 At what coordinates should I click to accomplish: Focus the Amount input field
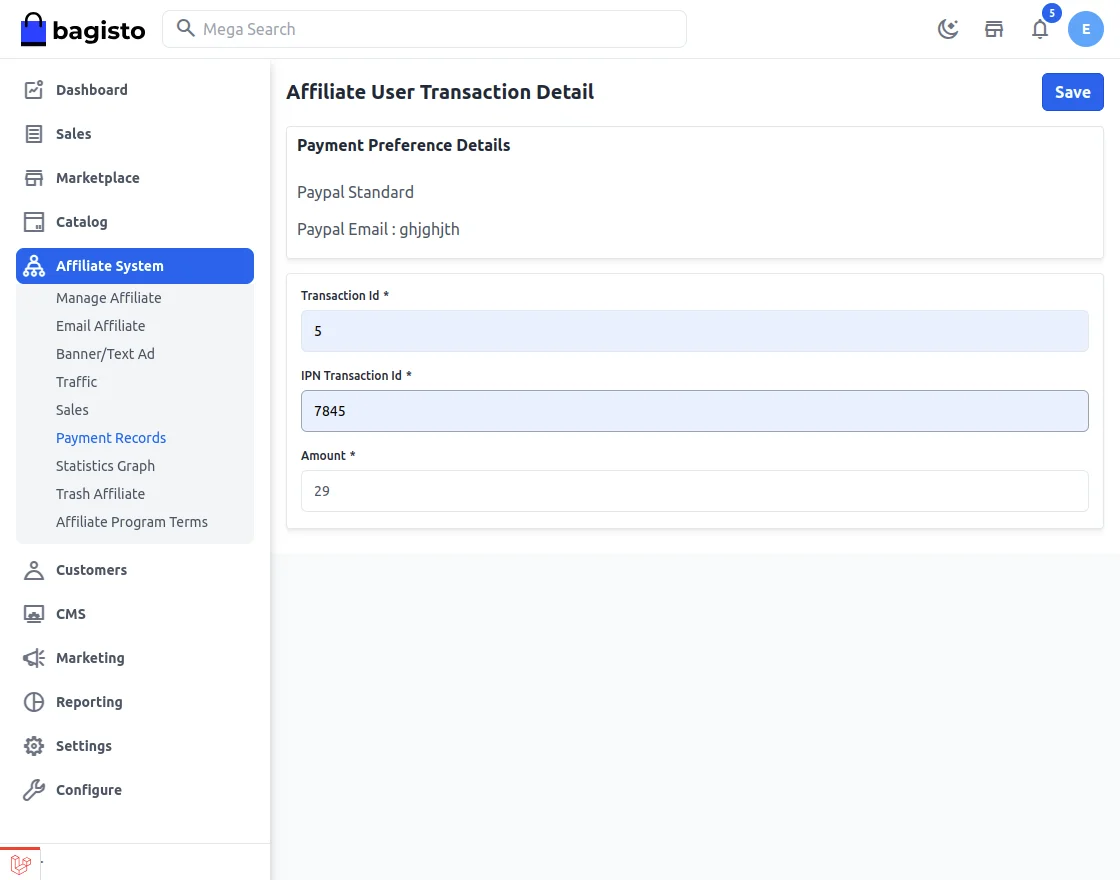pos(694,491)
